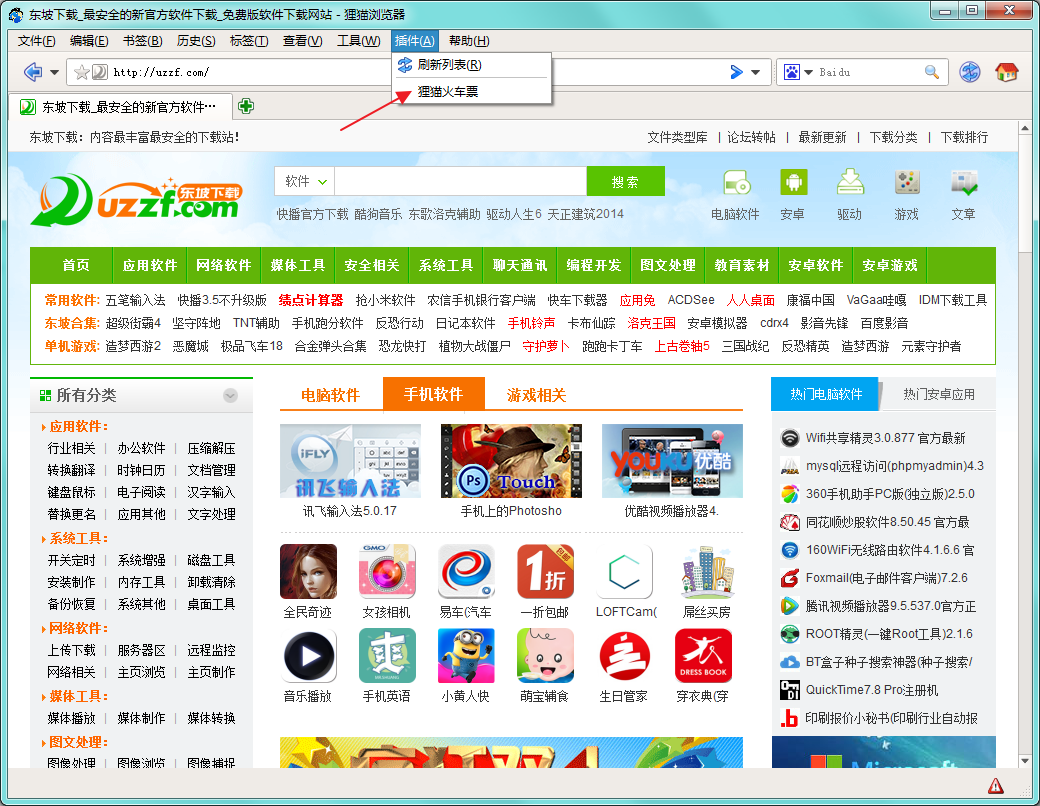Viewport: 1040px width, 806px height.
Task: Open the 讯飞输入法5.0.17 thumbnail
Action: 350,461
